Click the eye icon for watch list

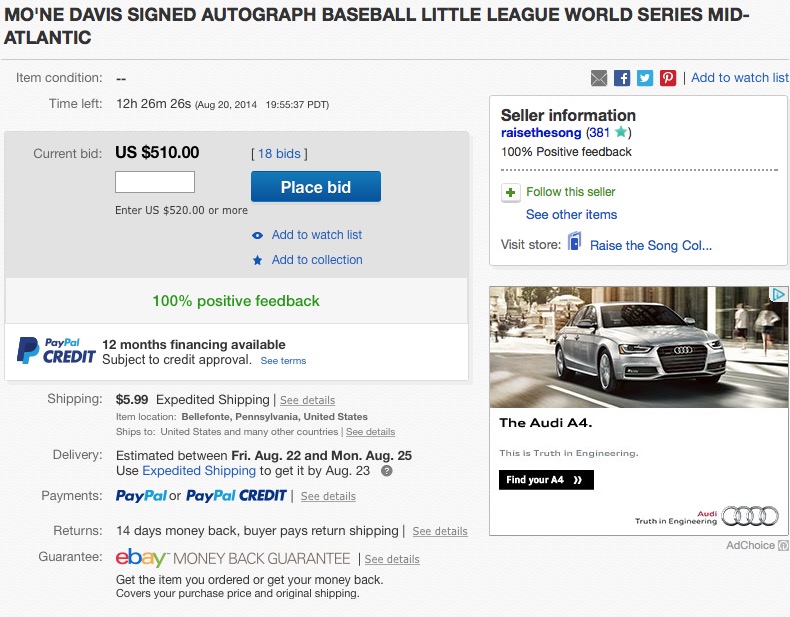tap(257, 235)
